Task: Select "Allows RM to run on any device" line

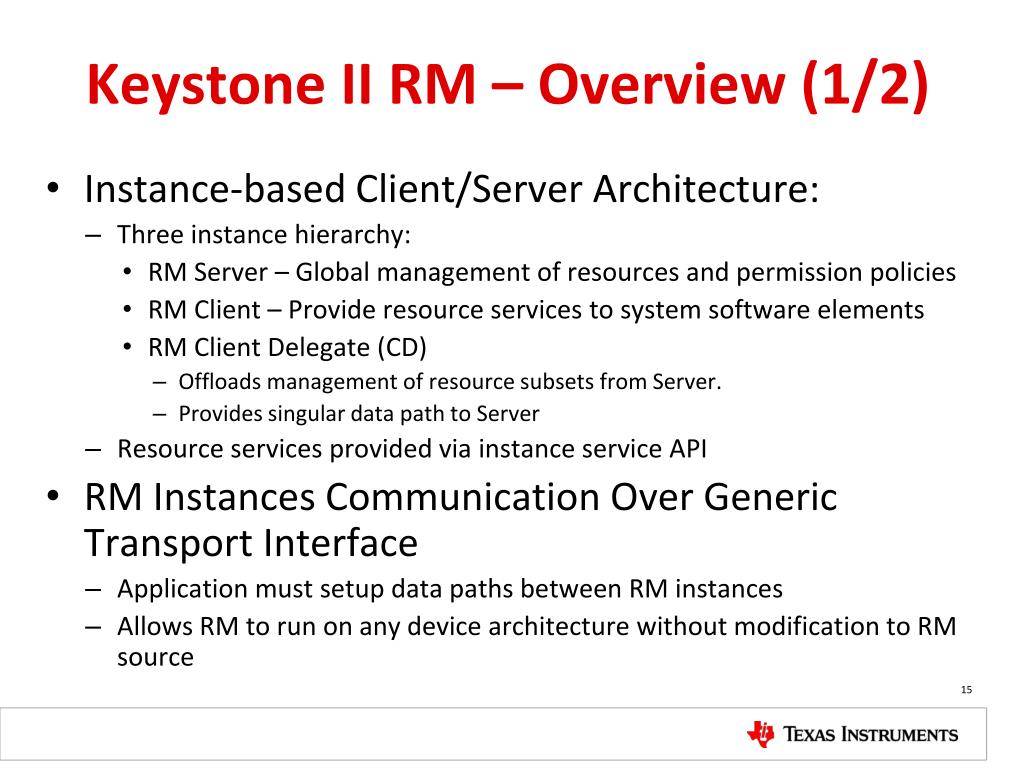Action: [x=536, y=641]
